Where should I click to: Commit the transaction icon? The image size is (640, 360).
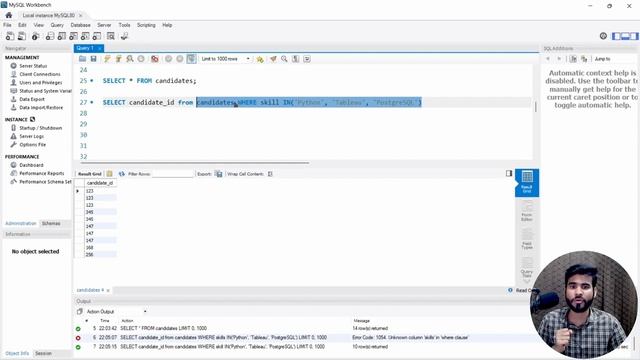168,59
